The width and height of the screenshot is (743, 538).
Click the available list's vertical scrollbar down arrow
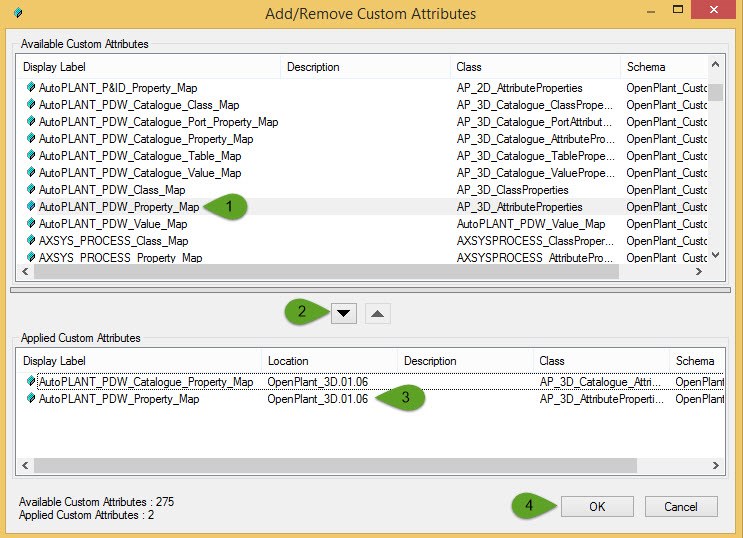(716, 255)
